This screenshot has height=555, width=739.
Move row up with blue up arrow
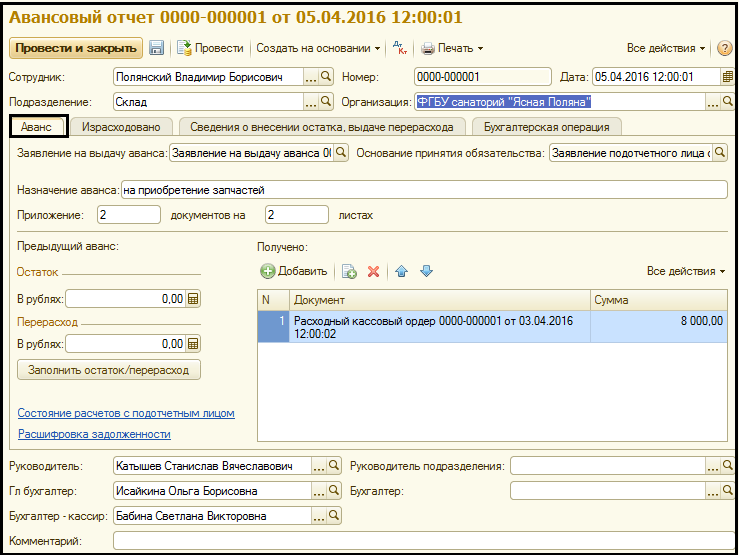[x=402, y=271]
